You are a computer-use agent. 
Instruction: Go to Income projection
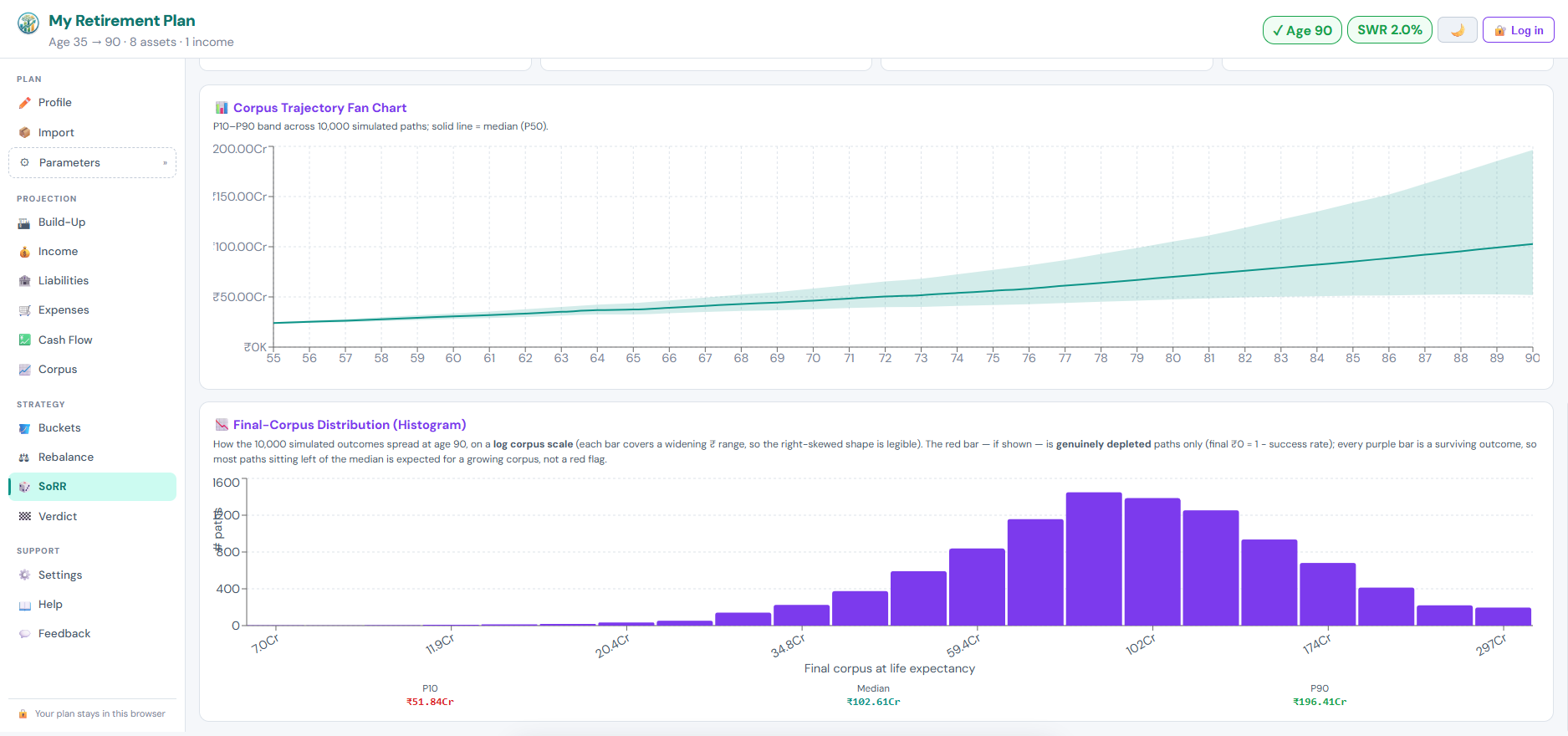(x=92, y=252)
